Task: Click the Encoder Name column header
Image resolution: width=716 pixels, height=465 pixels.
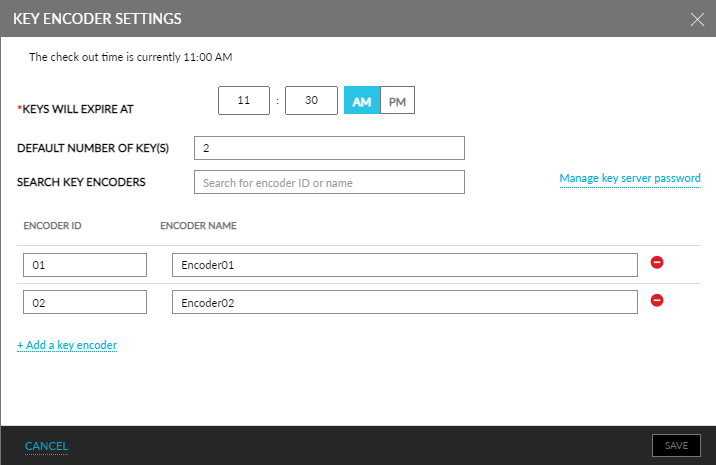Action: click(x=198, y=226)
